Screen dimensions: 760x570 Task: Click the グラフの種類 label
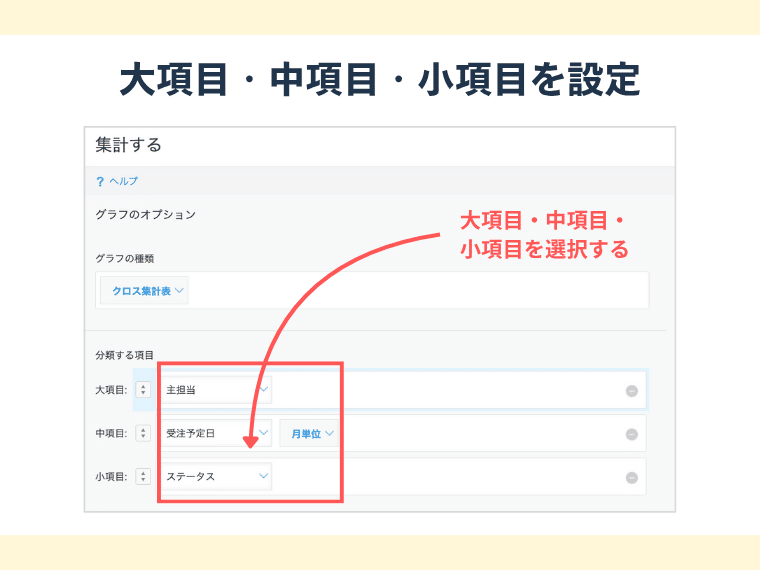(125, 258)
